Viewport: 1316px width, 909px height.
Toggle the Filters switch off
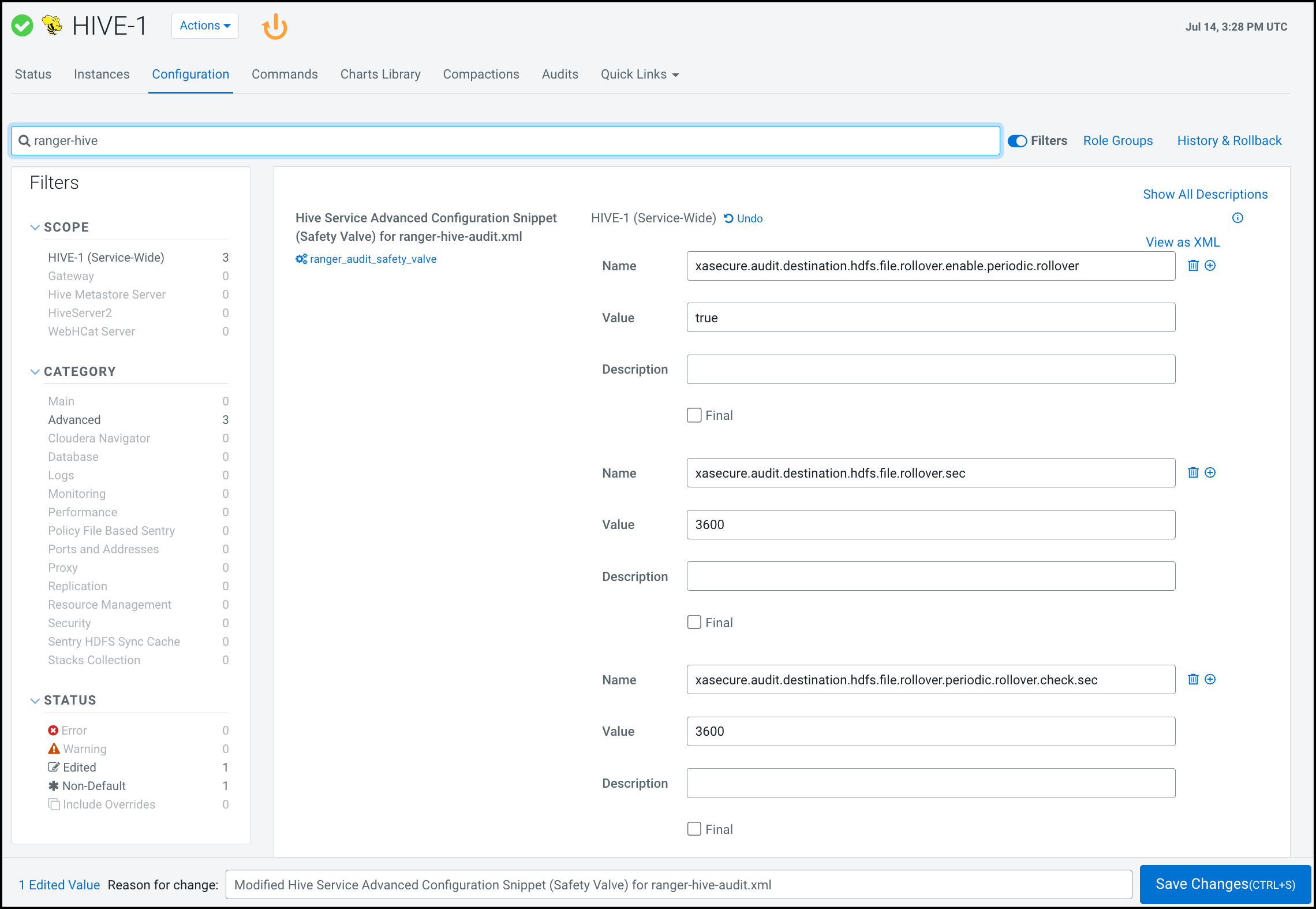click(1017, 140)
